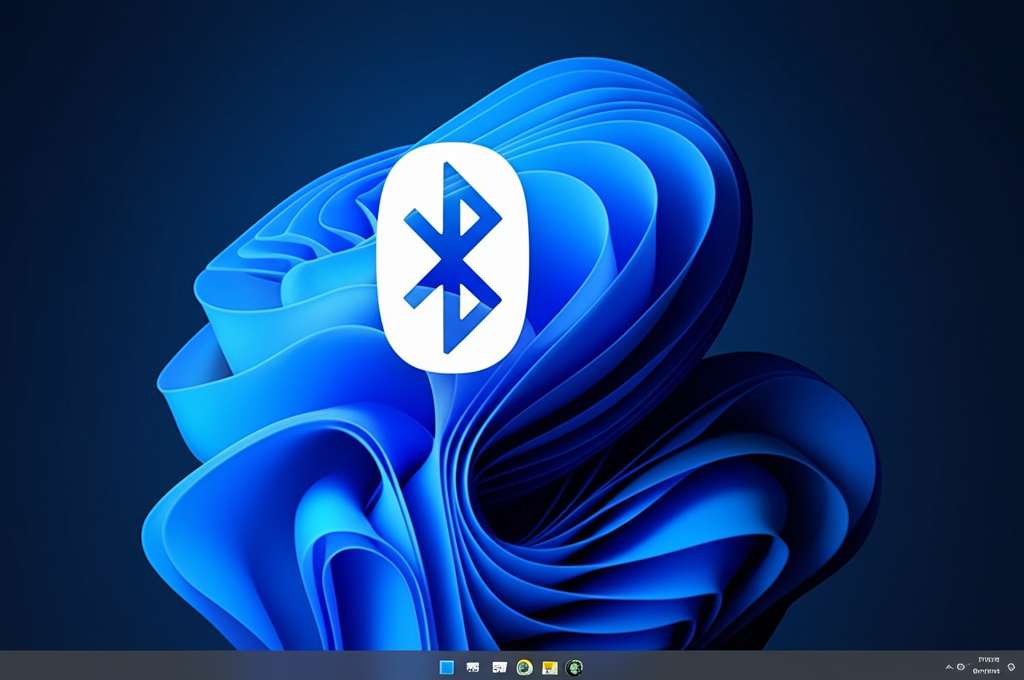Launch the round yellow-blue browser icon in taskbar
Image resolution: width=1024 pixels, height=680 pixels.
coord(524,667)
